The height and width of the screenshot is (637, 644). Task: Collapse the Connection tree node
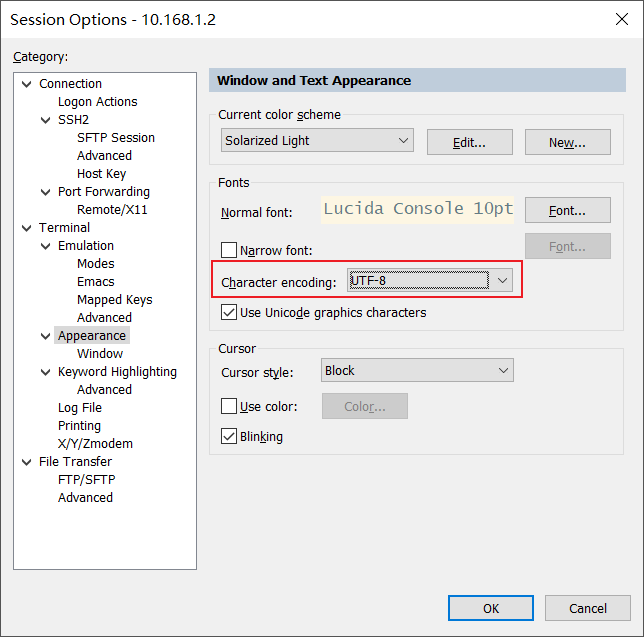[x=26, y=84]
